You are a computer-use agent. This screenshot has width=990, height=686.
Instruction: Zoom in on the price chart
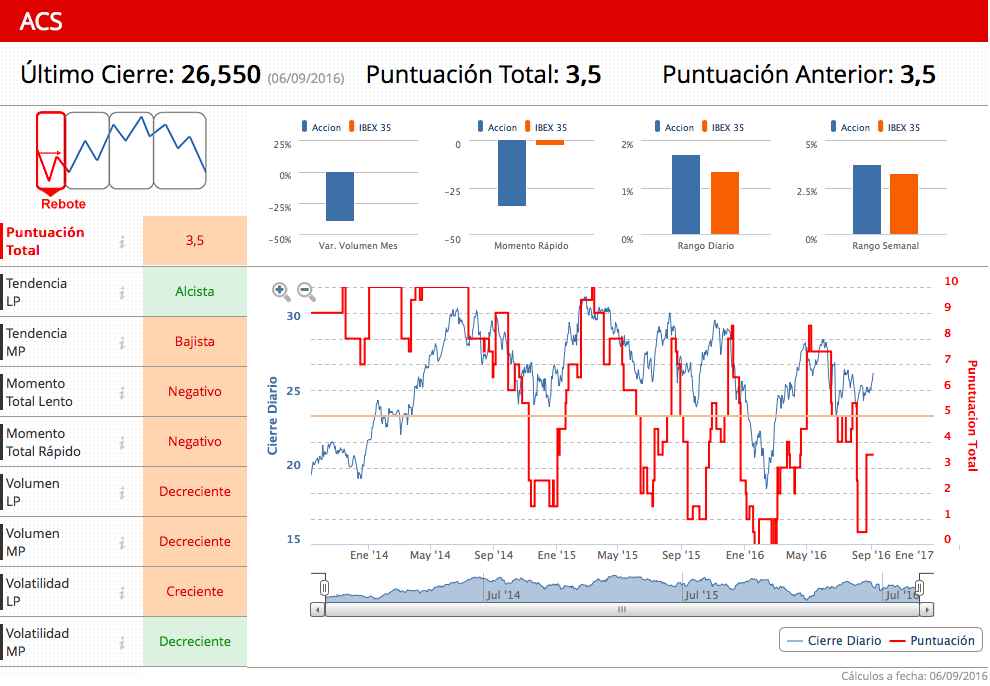[281, 291]
